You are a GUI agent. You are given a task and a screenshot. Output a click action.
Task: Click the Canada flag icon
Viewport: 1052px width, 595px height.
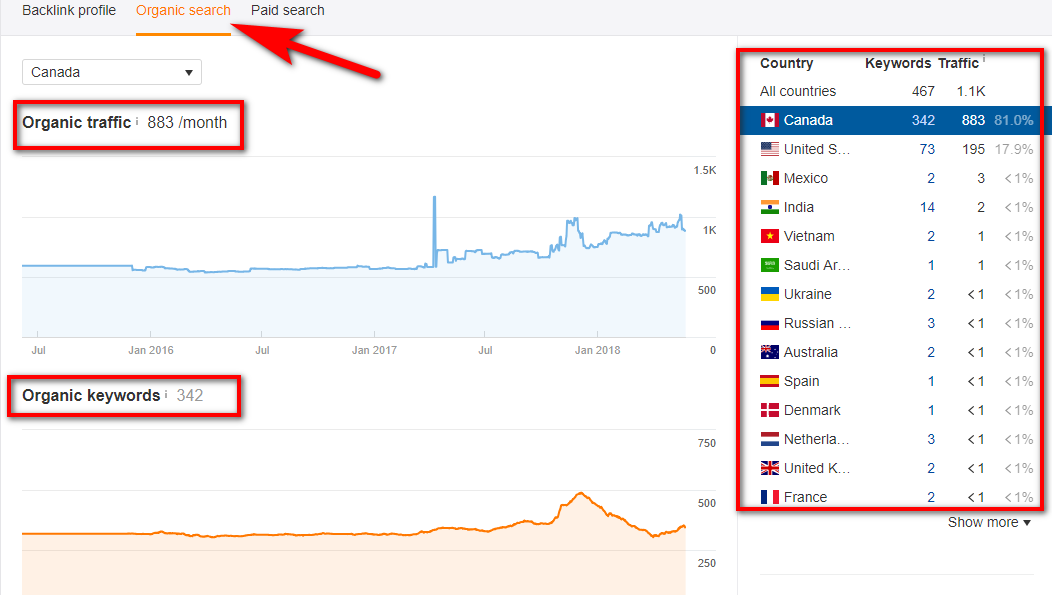point(769,120)
